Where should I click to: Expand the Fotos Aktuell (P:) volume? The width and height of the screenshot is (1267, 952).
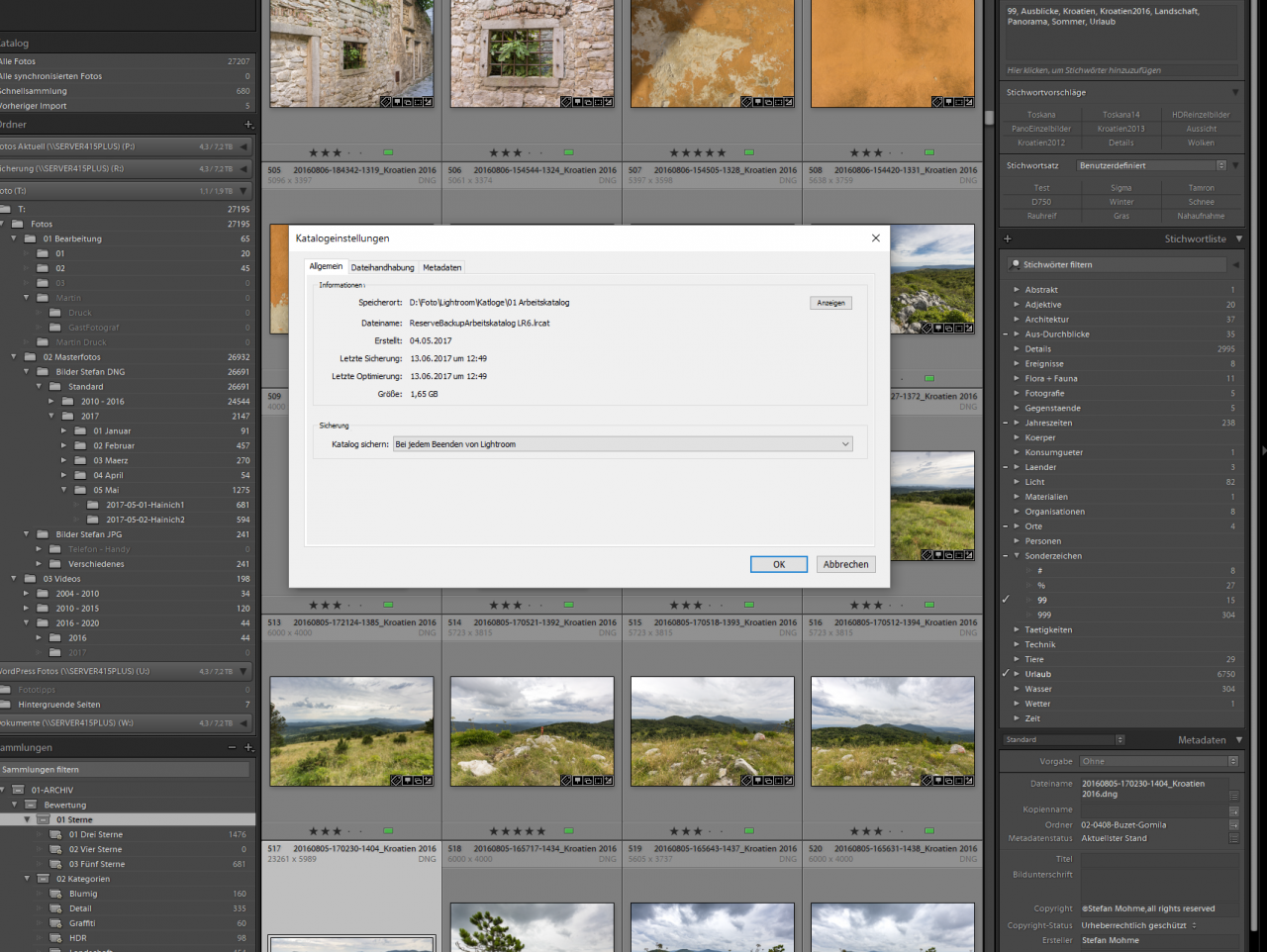[244, 146]
